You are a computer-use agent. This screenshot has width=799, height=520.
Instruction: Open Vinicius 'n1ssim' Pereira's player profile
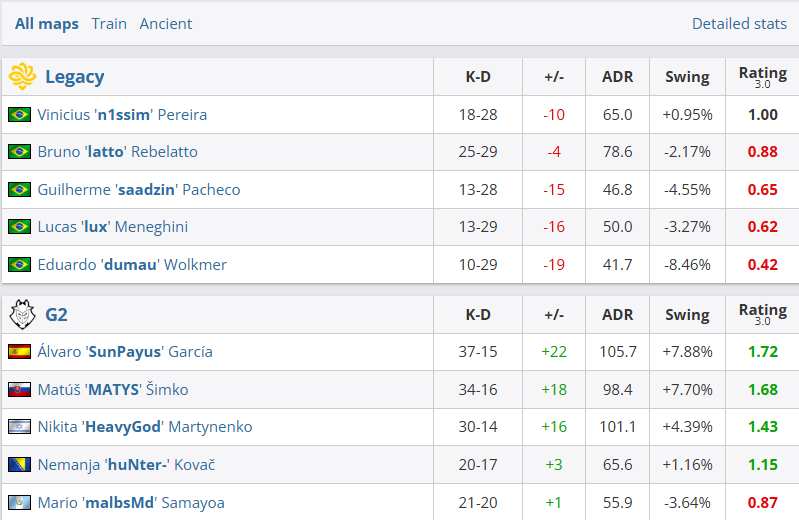(x=122, y=114)
